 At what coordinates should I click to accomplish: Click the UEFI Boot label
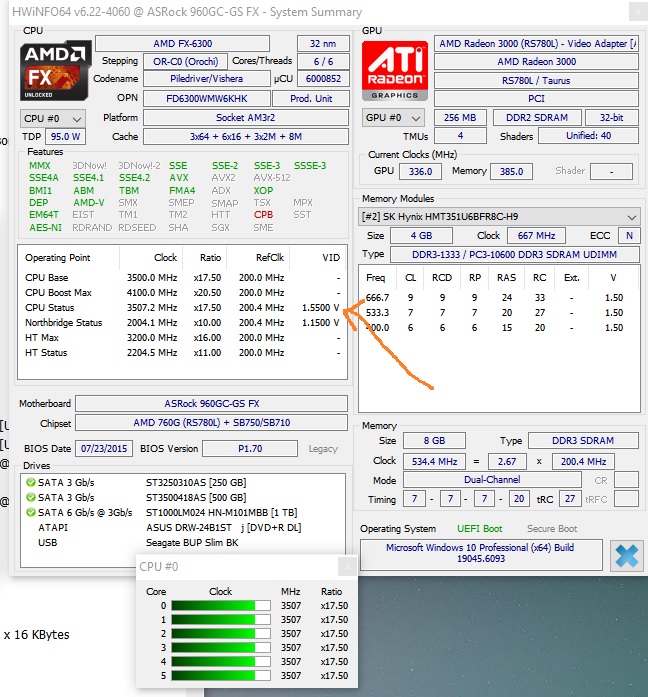[480, 529]
